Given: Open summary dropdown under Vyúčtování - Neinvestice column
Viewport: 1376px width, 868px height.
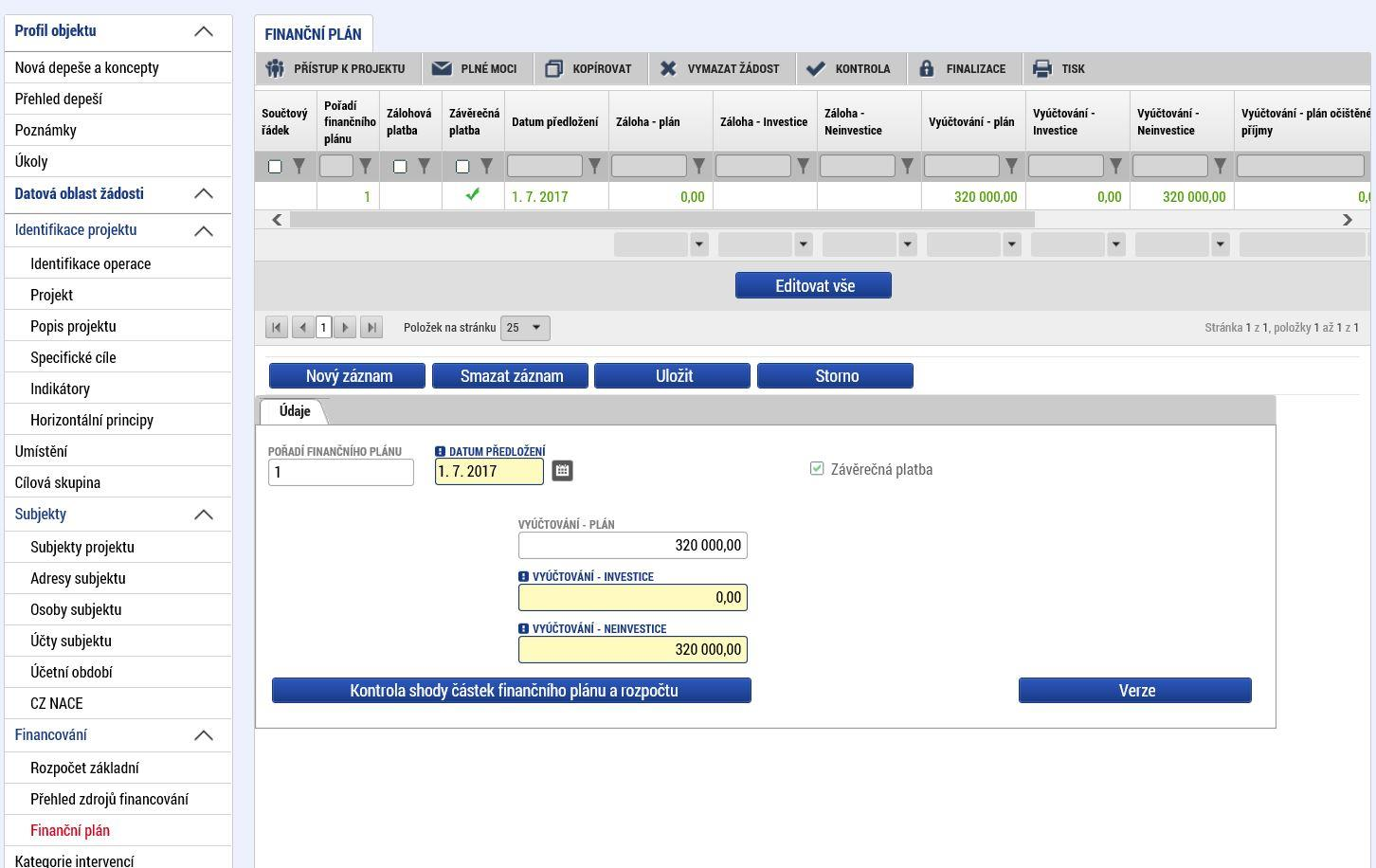Looking at the screenshot, I should point(1221,244).
